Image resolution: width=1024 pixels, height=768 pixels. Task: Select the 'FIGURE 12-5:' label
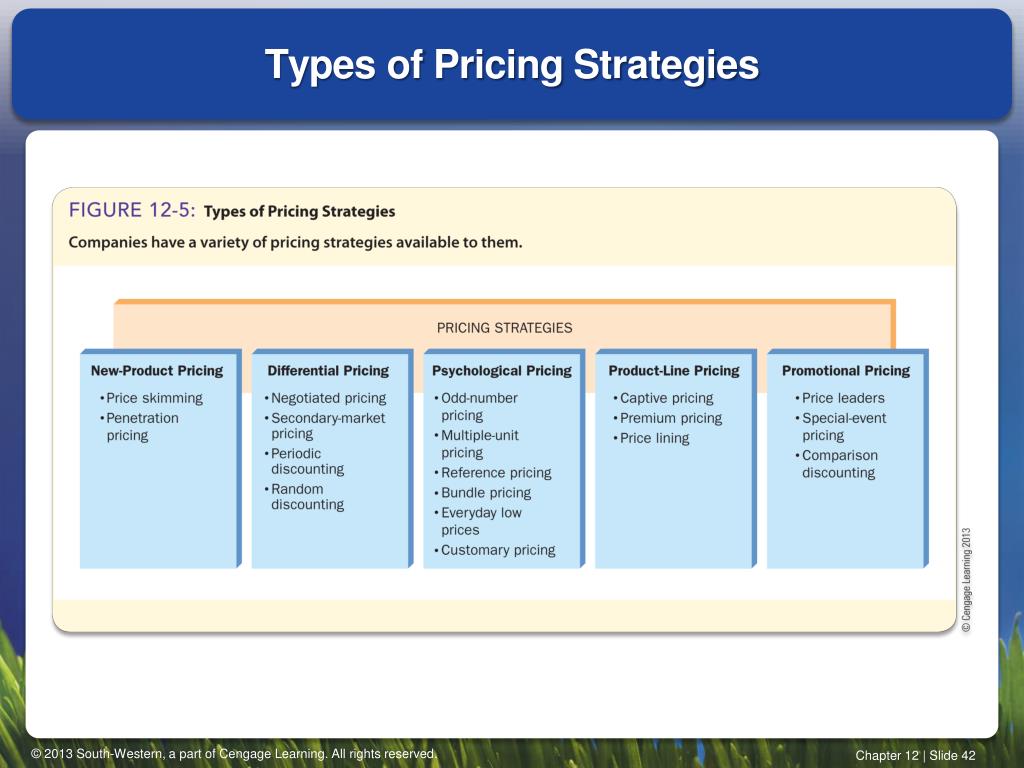click(x=132, y=210)
